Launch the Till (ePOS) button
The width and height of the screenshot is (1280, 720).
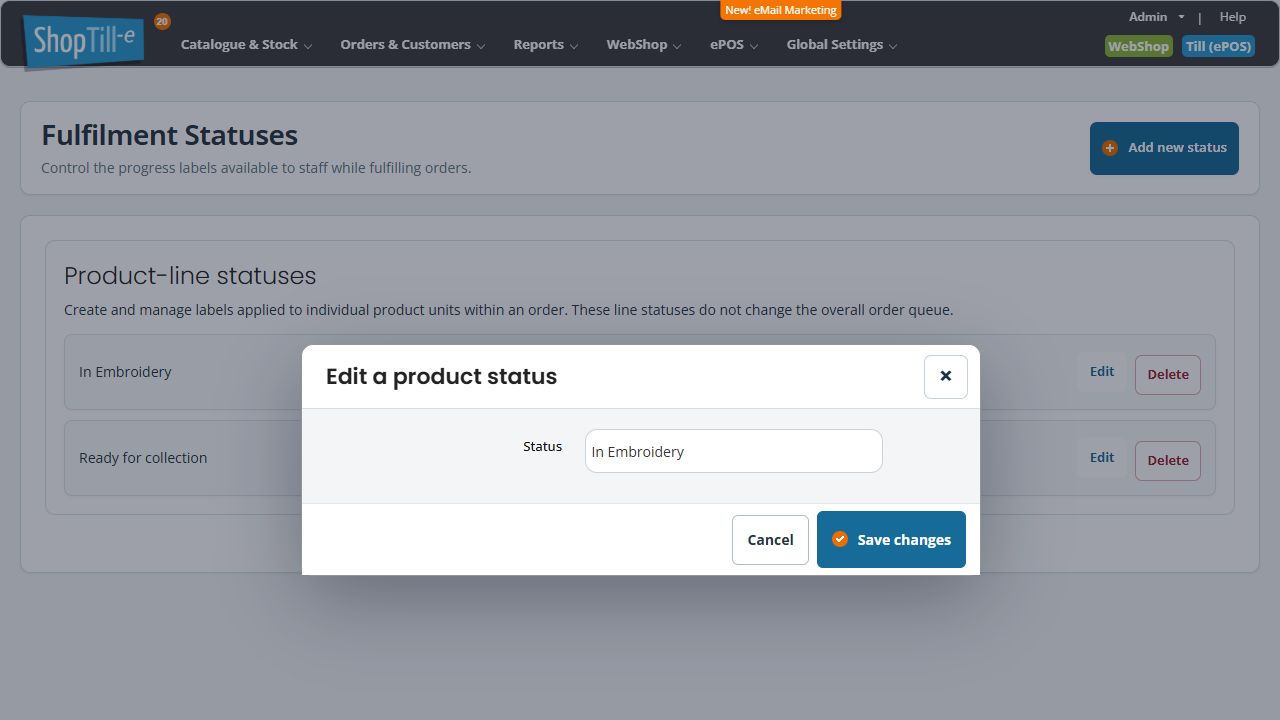coord(1218,46)
